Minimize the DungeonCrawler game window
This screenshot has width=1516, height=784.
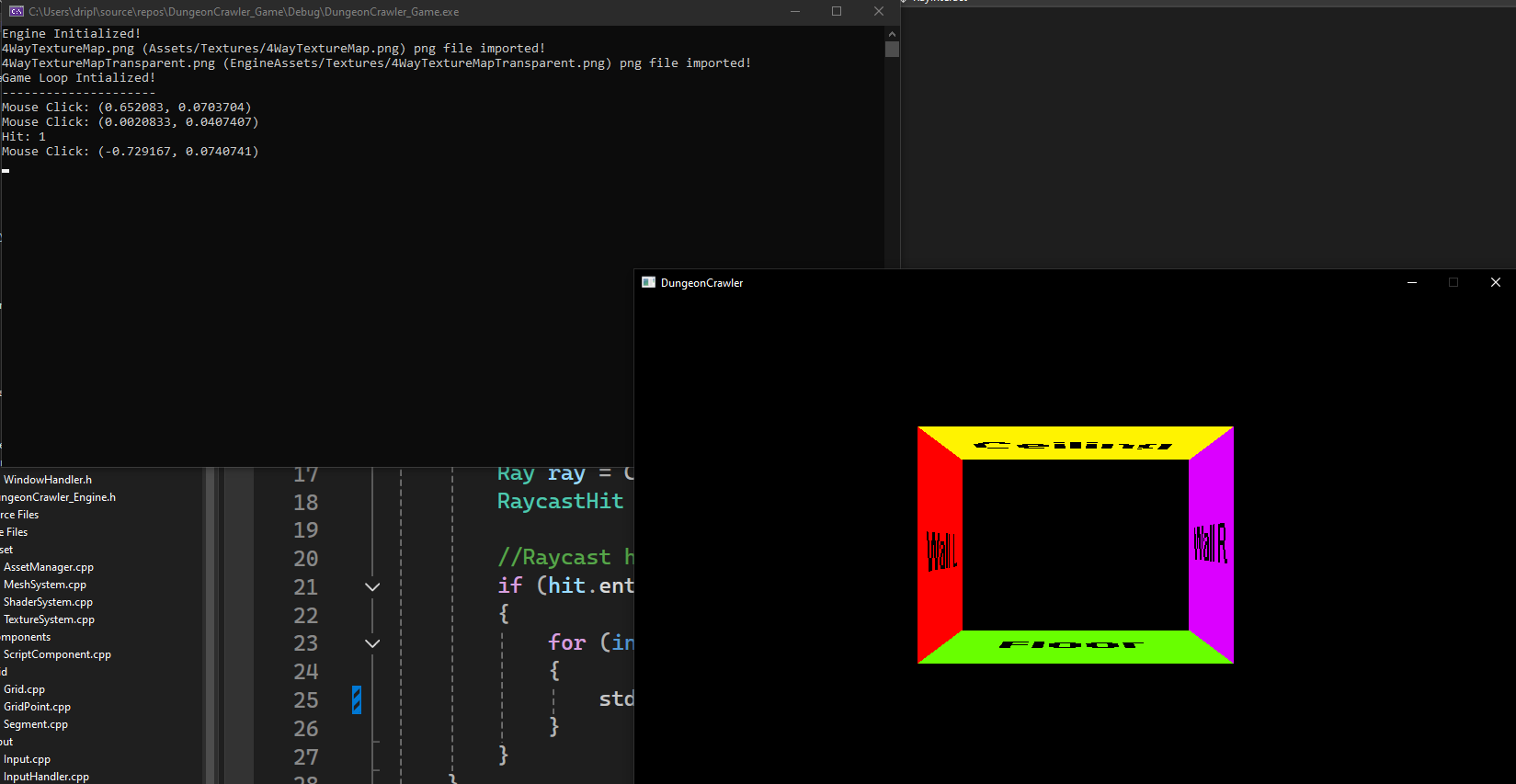pyautogui.click(x=1412, y=282)
